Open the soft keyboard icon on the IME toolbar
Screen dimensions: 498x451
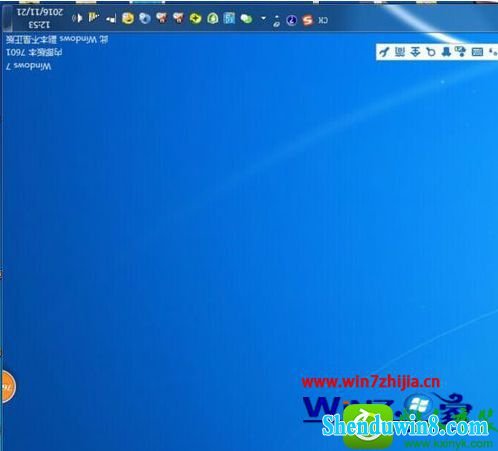[477, 52]
